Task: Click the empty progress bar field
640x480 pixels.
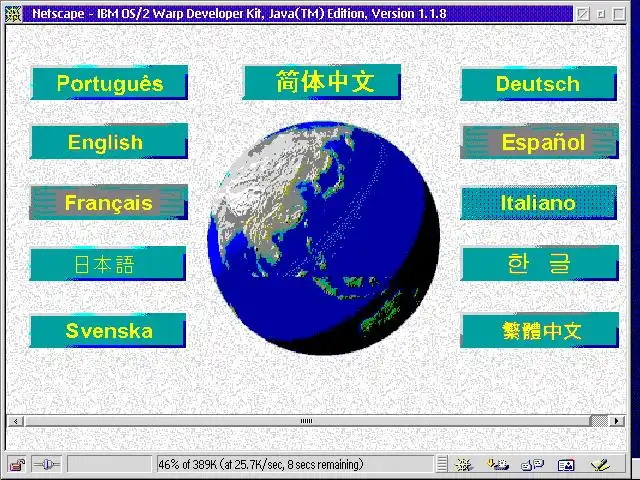Action: coord(109,464)
